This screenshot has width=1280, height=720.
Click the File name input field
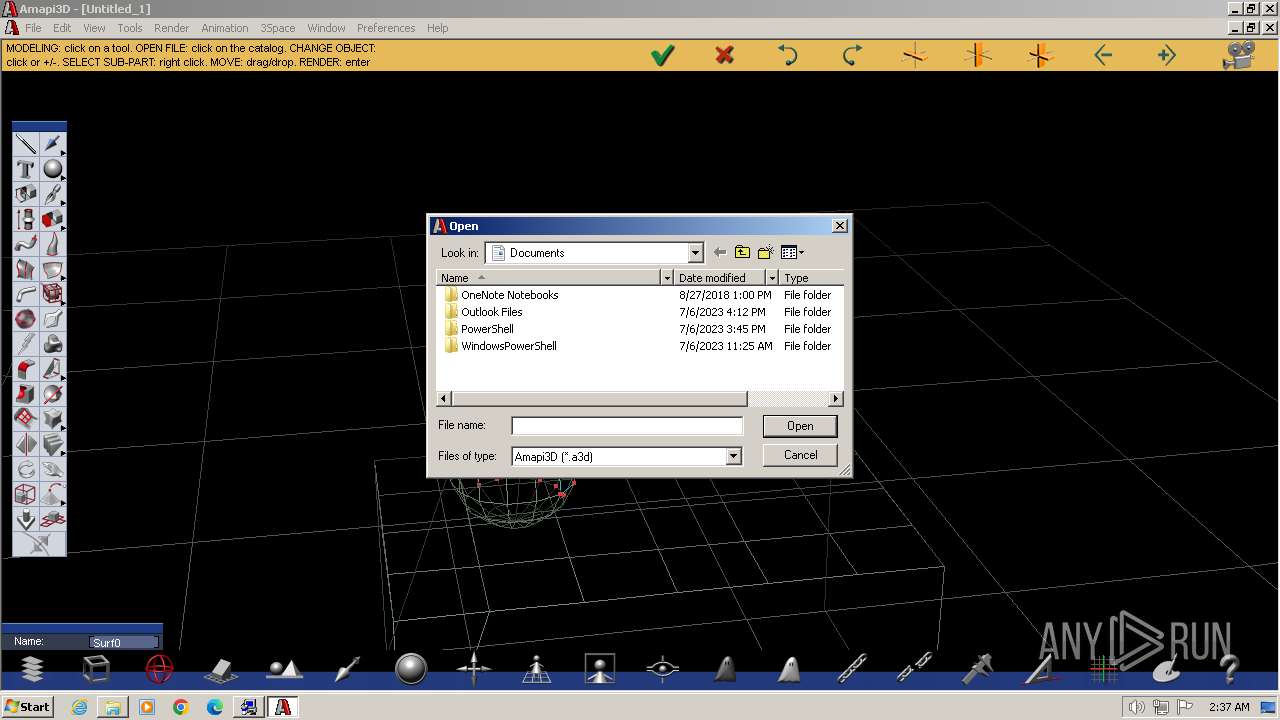627,426
